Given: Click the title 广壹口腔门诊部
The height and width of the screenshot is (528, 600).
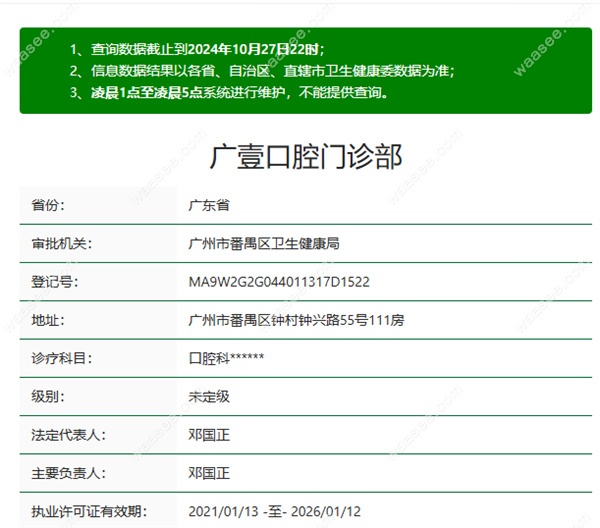Looking at the screenshot, I should pyautogui.click(x=306, y=156).
